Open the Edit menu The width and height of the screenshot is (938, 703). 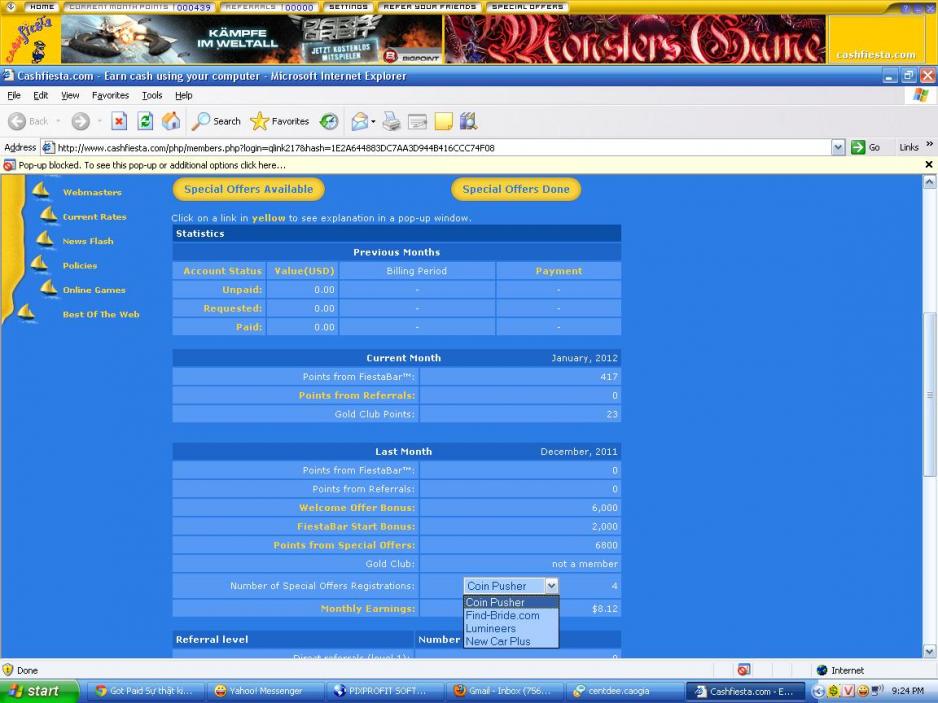tap(41, 95)
